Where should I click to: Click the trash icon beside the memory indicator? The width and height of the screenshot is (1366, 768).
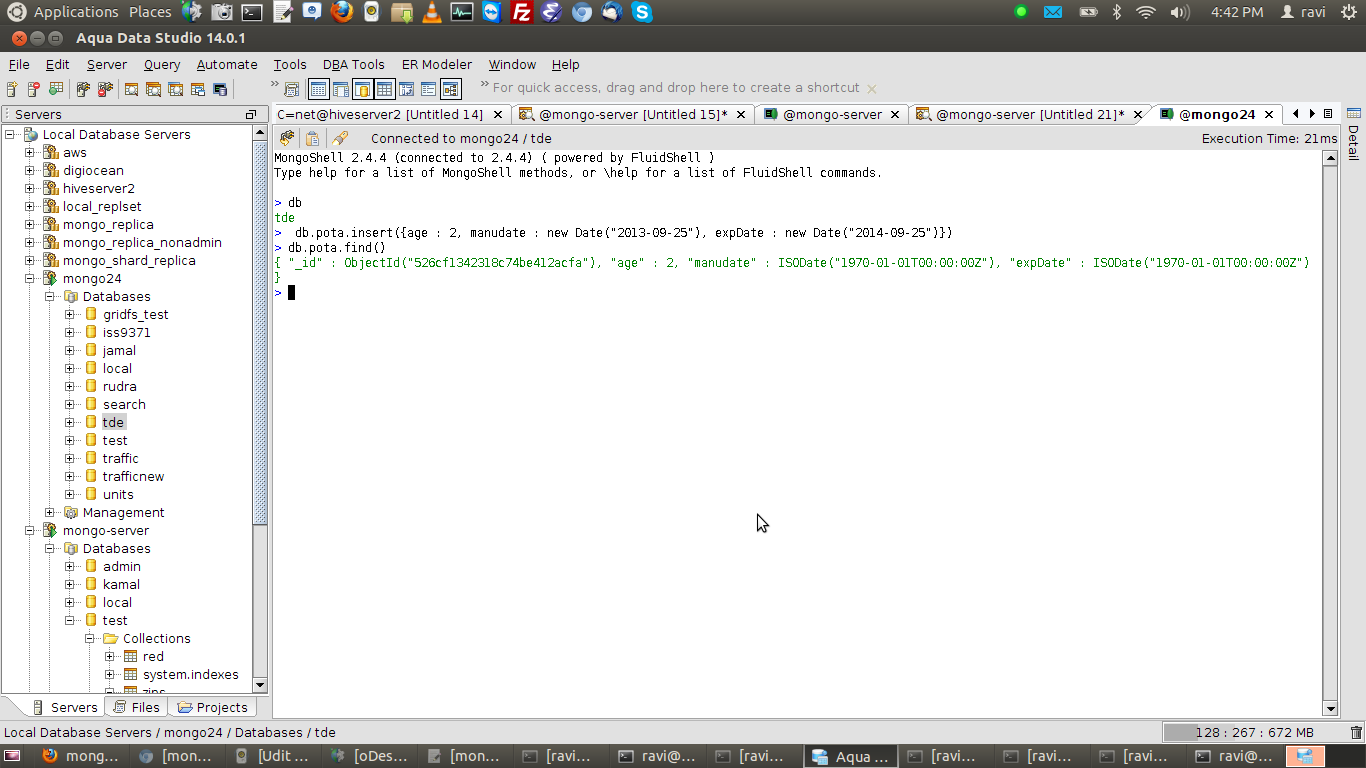(x=1356, y=733)
